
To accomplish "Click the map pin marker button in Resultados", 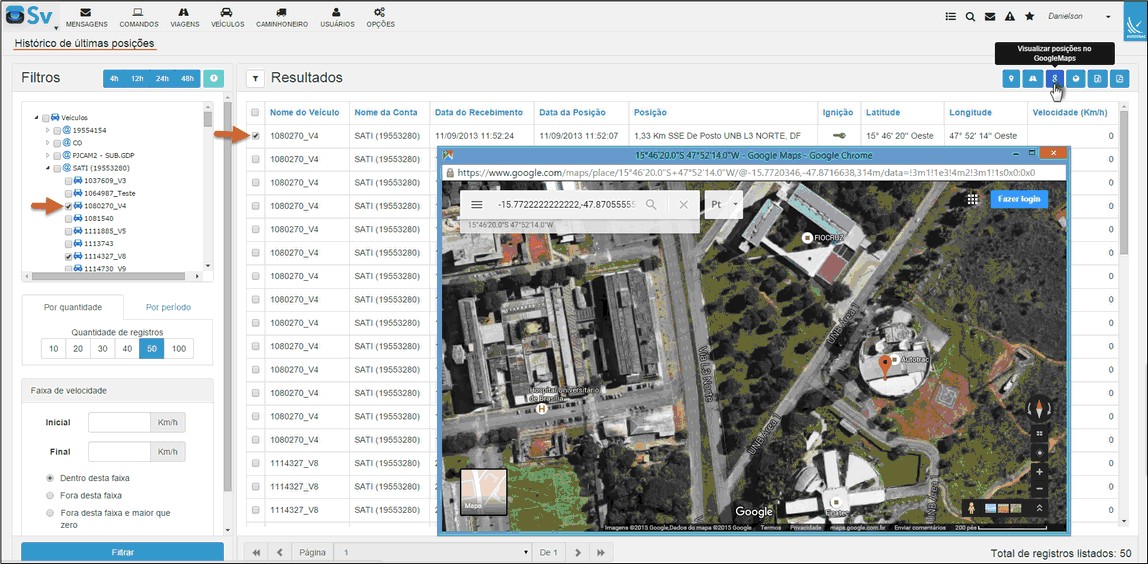I will click(x=1012, y=78).
